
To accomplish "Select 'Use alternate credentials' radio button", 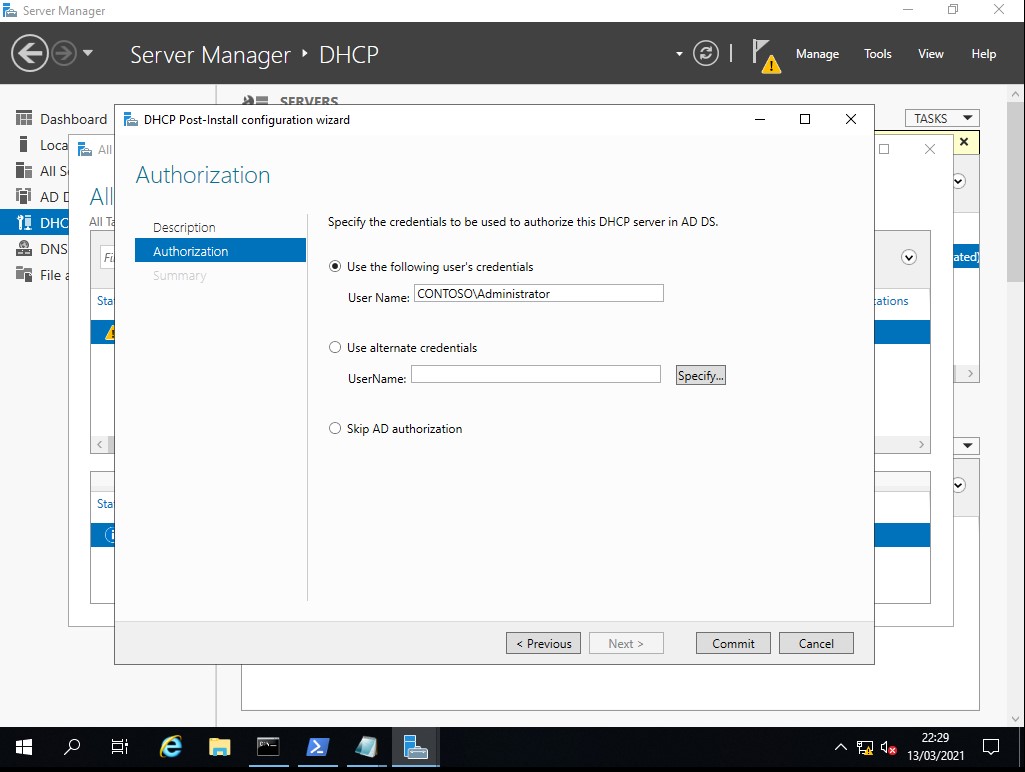I will [x=335, y=348].
